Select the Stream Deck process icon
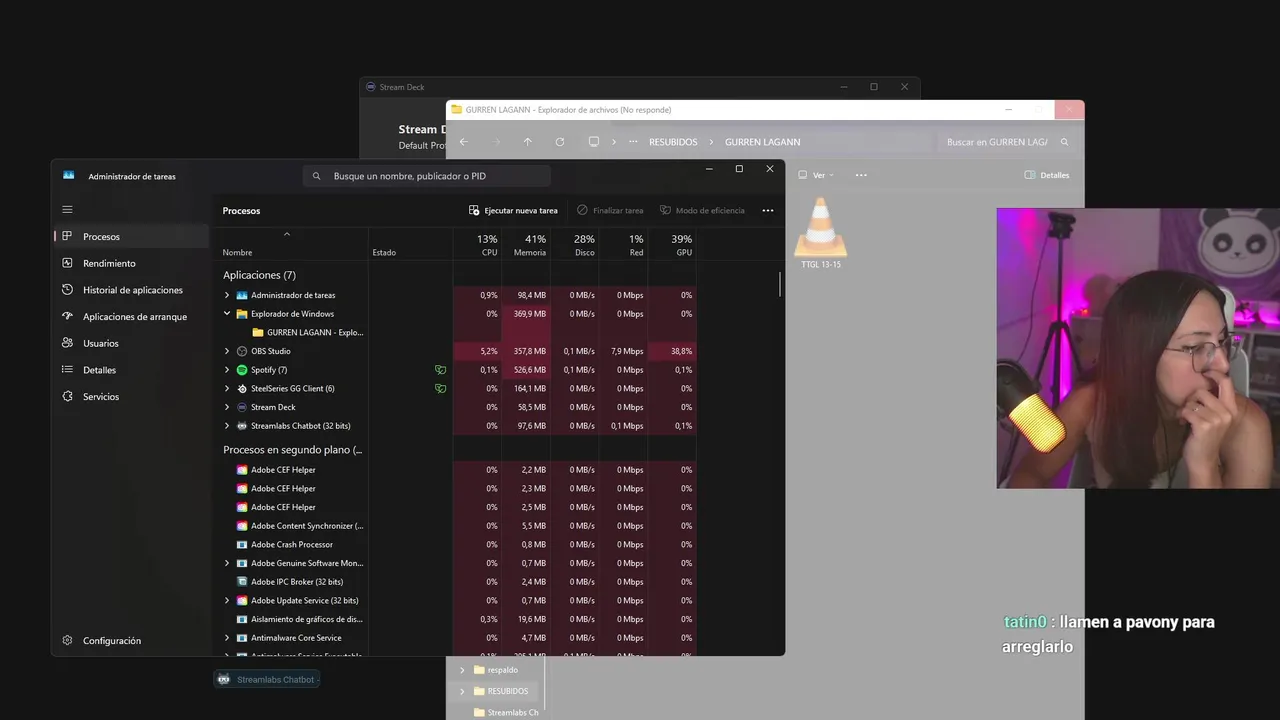 [x=242, y=407]
